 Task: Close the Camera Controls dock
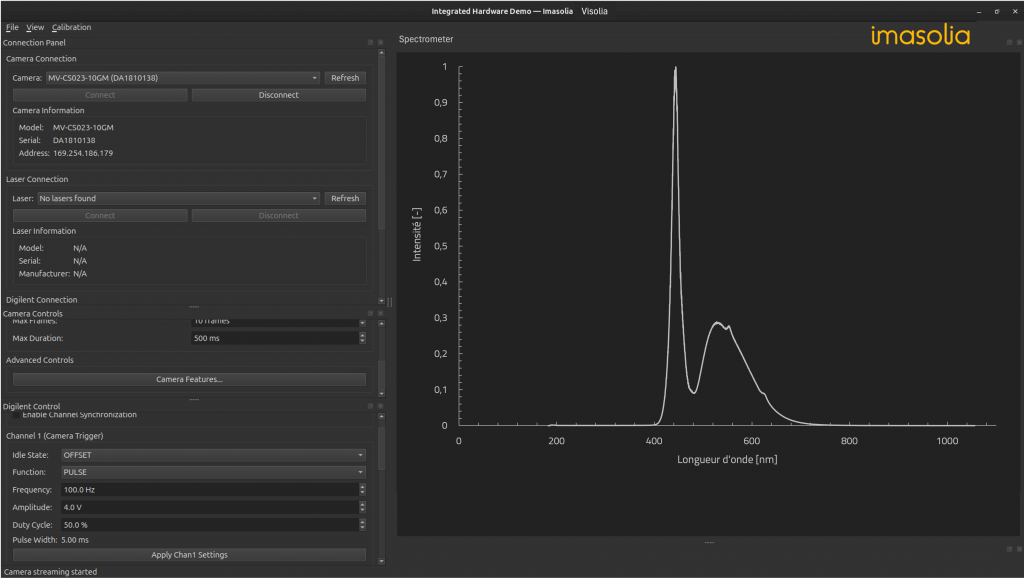381,313
